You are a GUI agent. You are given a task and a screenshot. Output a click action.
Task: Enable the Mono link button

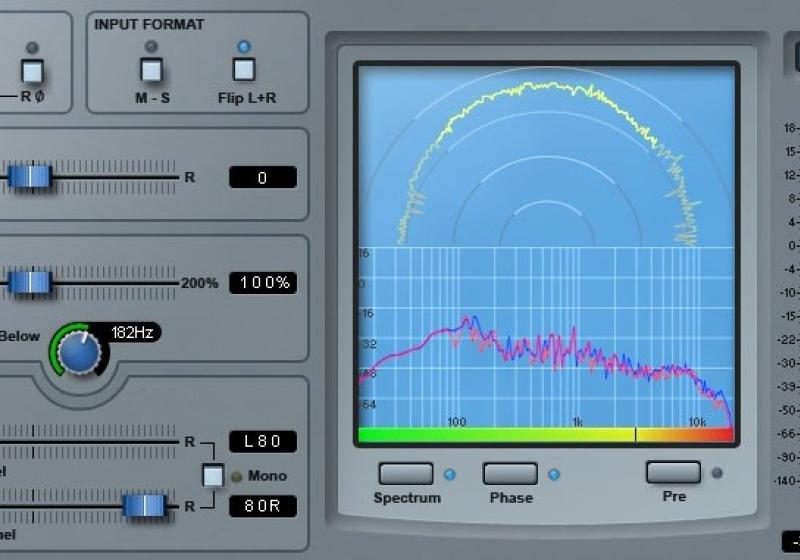click(x=213, y=476)
